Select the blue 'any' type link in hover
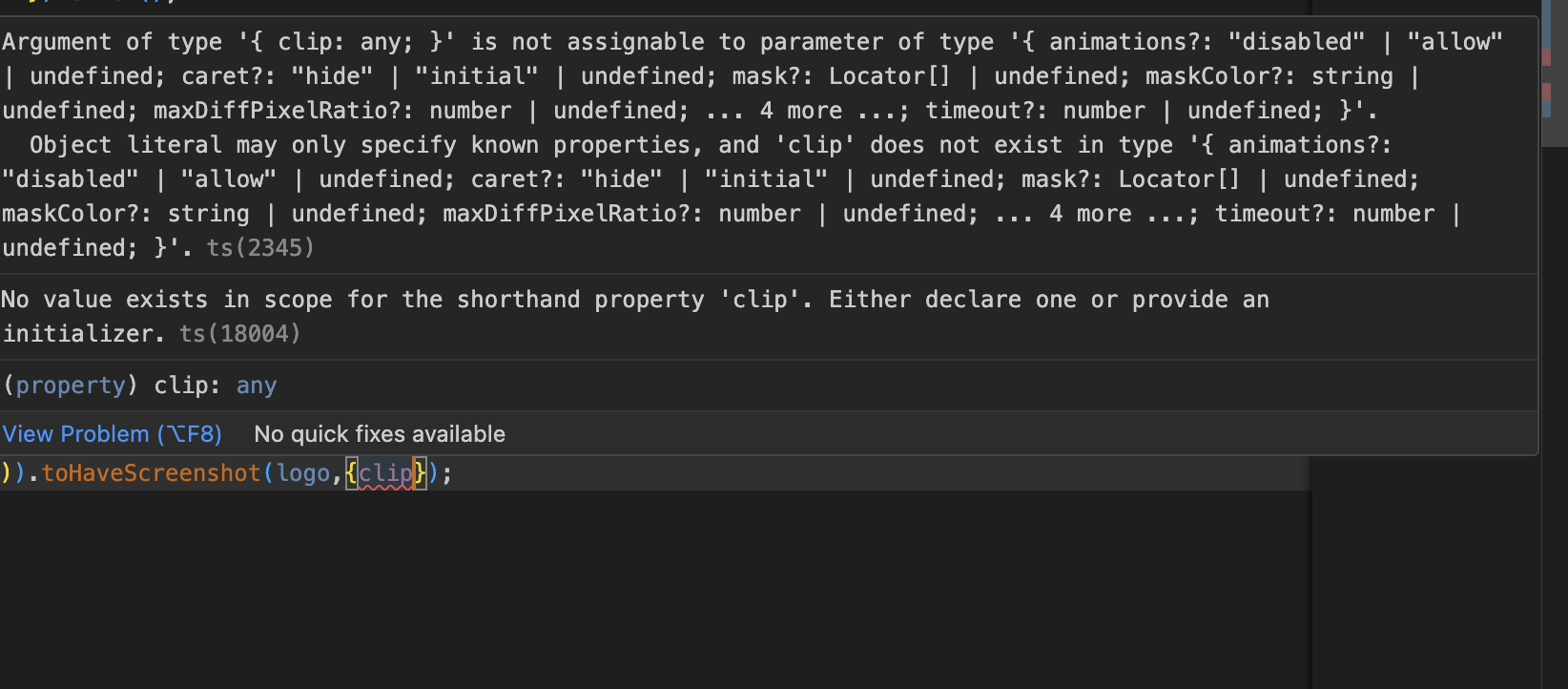 coord(256,385)
